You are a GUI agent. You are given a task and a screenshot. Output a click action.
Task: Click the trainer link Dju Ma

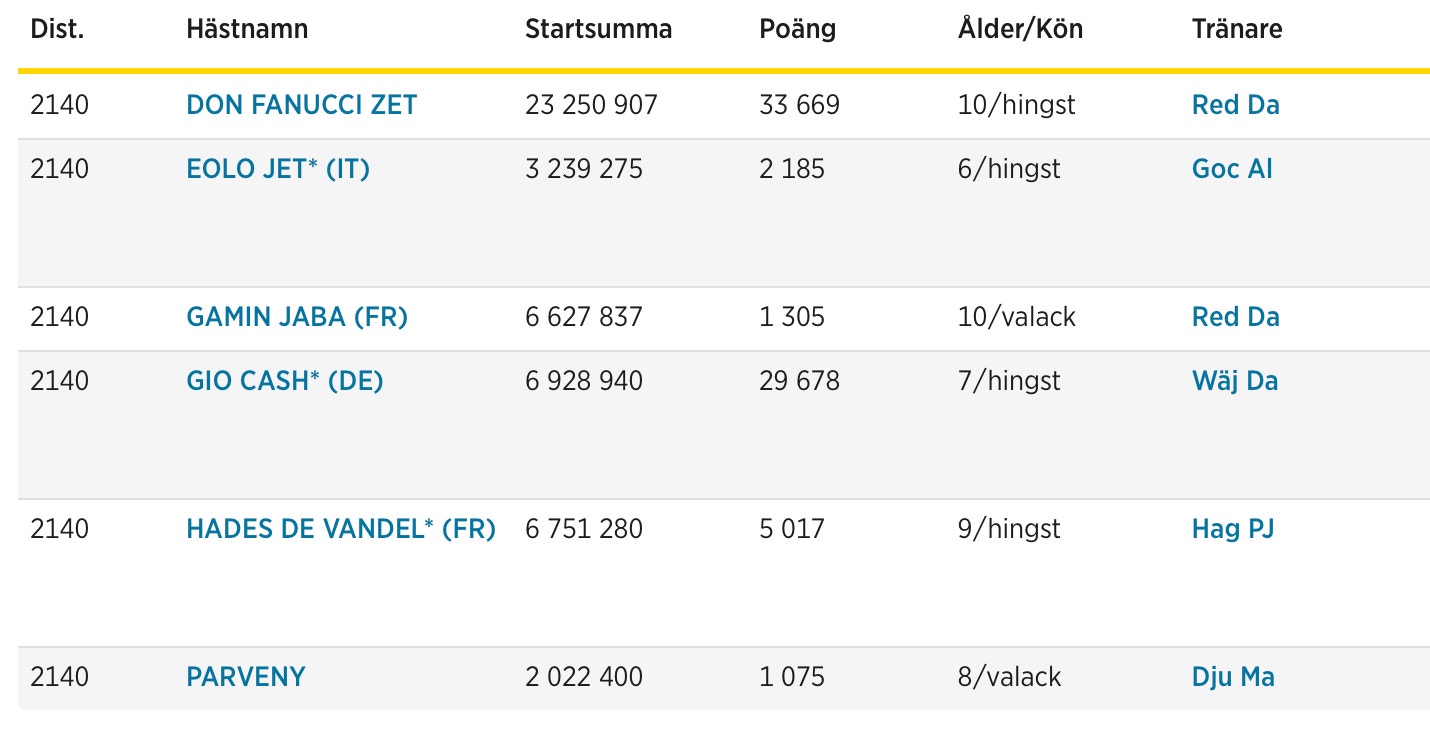(x=1233, y=677)
